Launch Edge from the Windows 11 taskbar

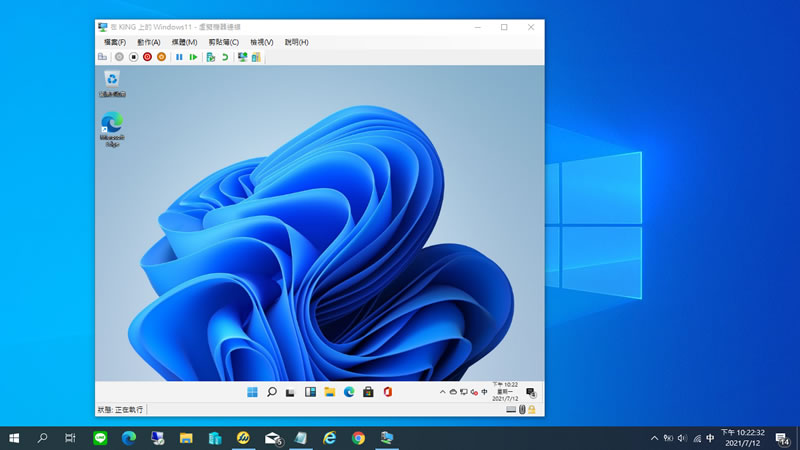tap(349, 392)
